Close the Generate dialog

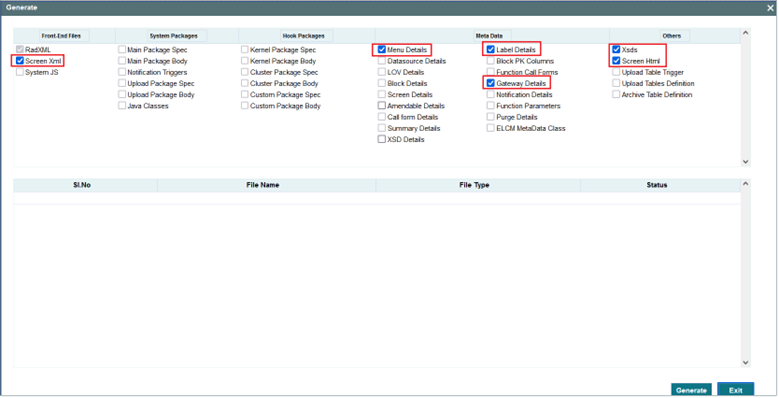pos(771,8)
